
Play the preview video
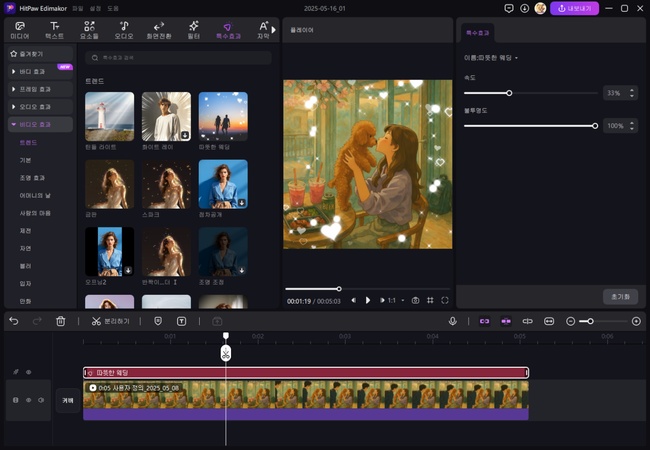pos(368,300)
